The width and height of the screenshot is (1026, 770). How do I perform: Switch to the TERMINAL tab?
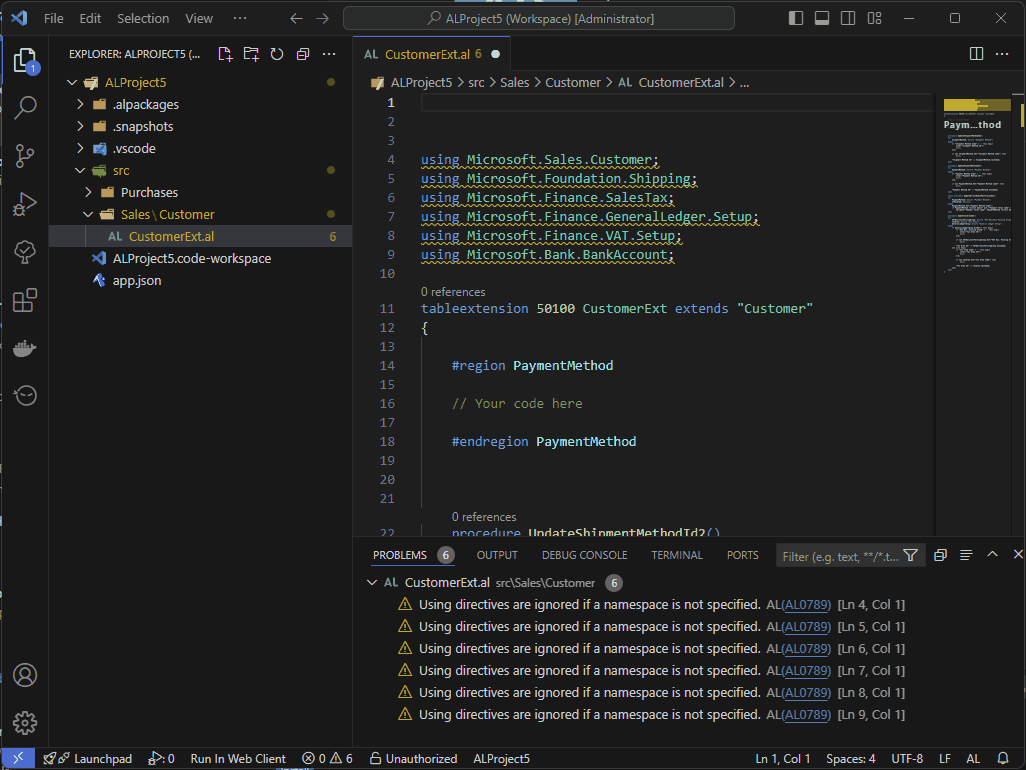[x=677, y=555]
